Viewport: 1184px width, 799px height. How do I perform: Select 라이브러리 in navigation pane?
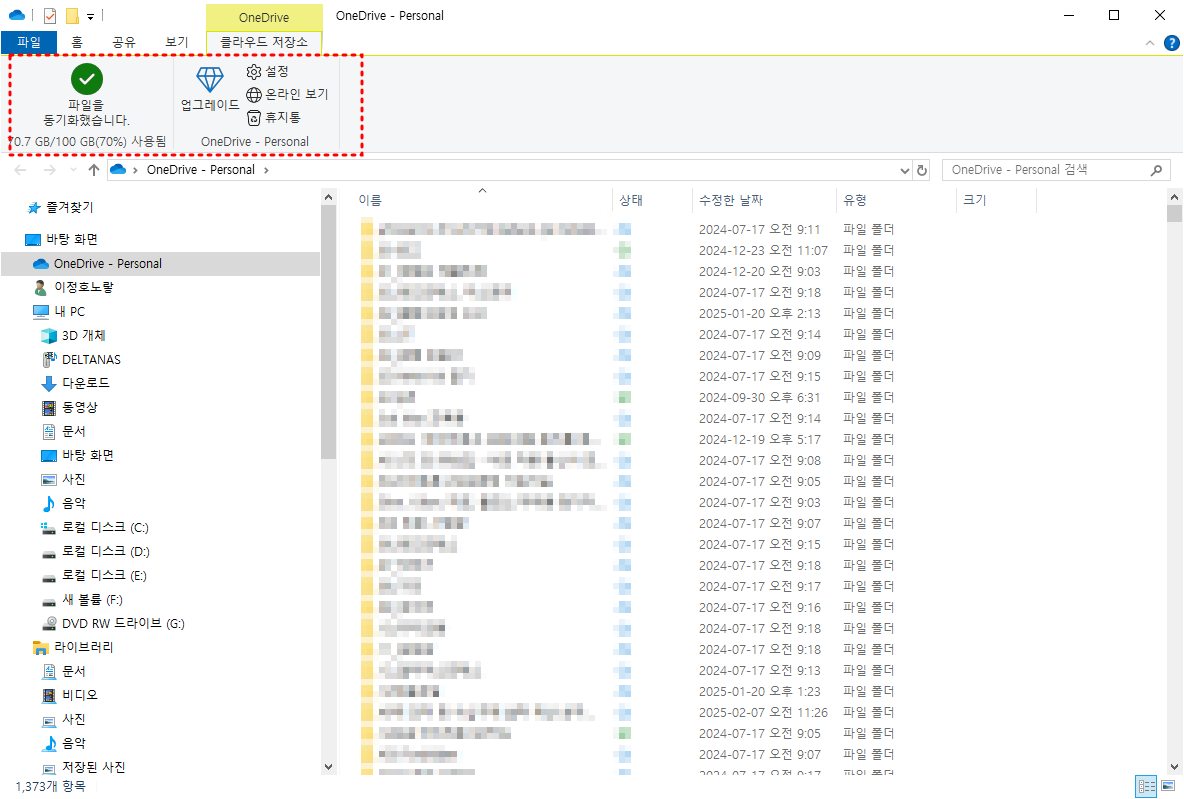pyautogui.click(x=83, y=647)
